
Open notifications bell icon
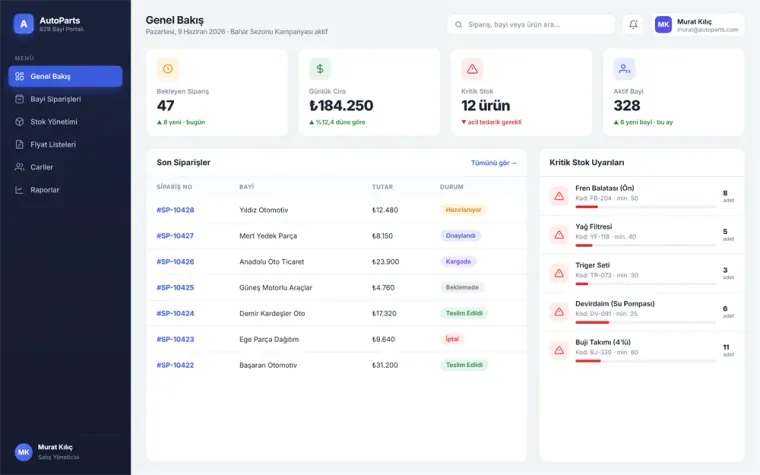(633, 24)
